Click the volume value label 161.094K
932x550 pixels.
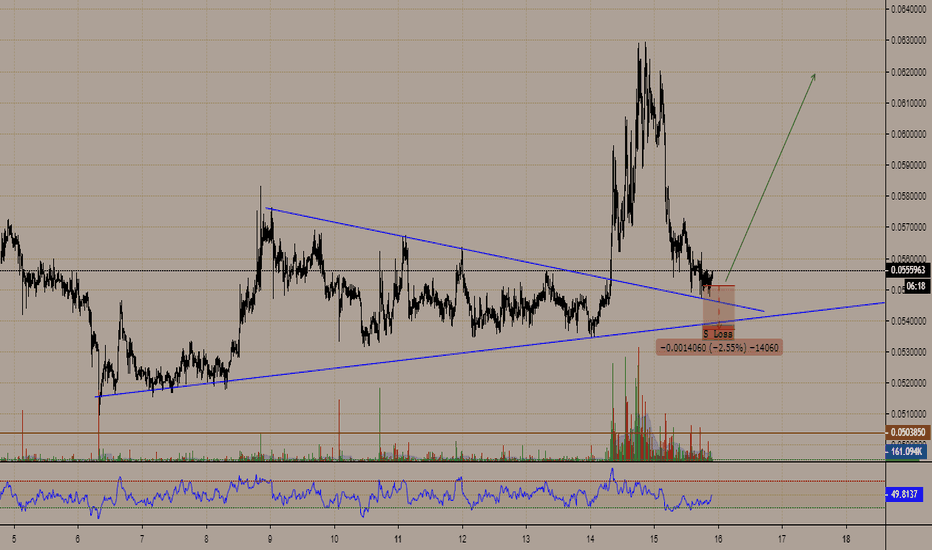click(x=906, y=452)
